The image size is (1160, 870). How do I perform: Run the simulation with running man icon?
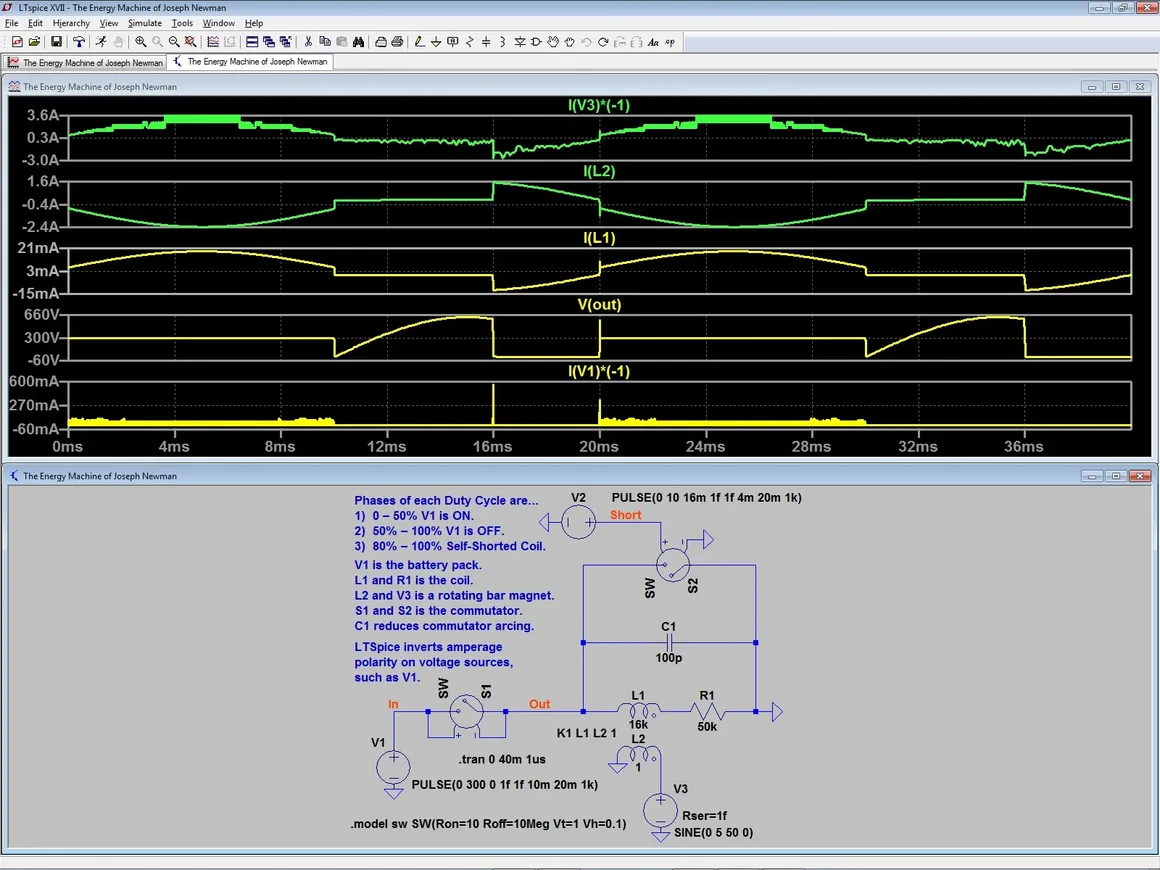[x=101, y=42]
